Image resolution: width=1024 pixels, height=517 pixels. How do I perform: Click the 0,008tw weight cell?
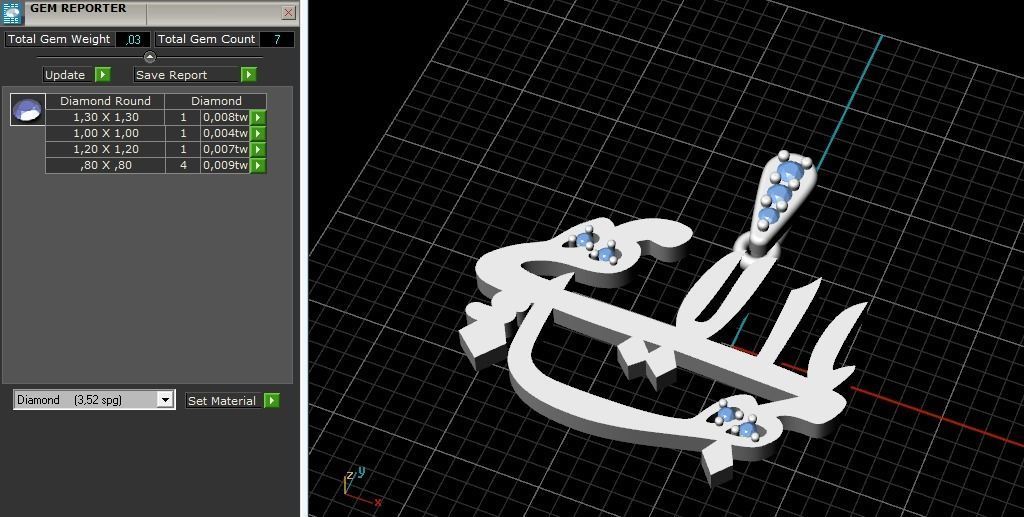pyautogui.click(x=225, y=117)
